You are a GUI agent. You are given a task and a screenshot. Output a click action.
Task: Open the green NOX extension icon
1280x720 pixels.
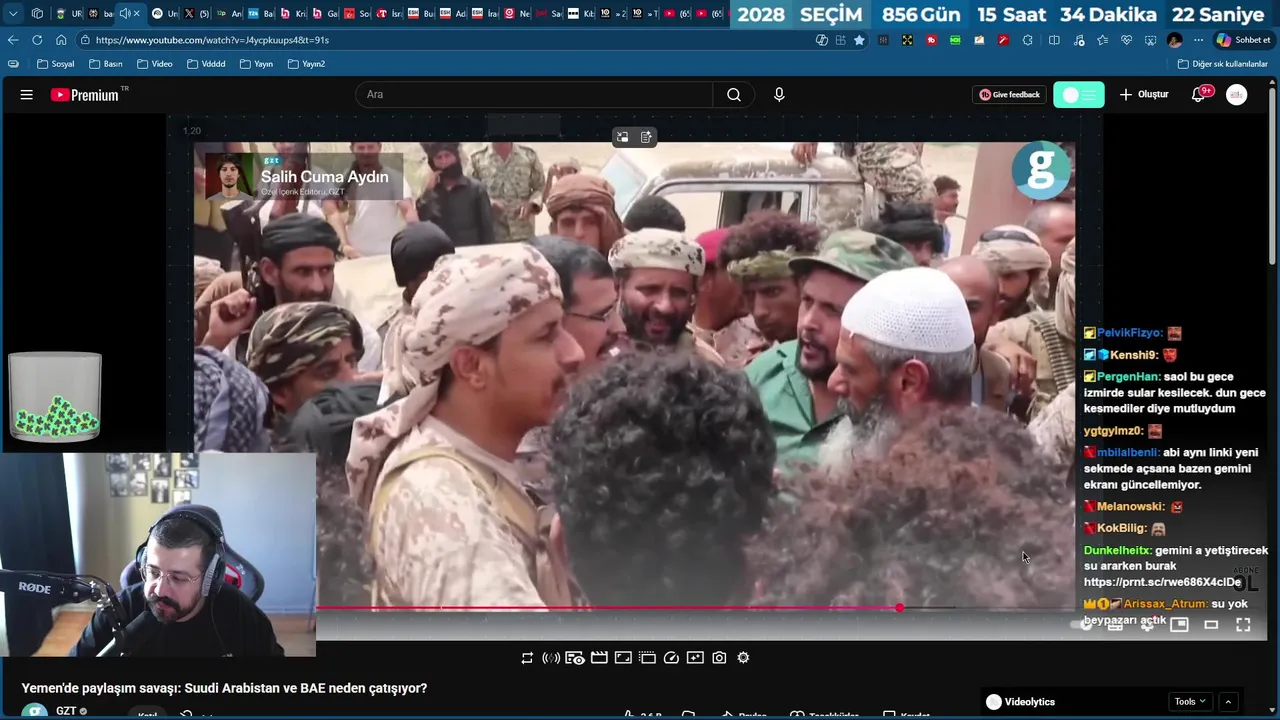(x=955, y=40)
